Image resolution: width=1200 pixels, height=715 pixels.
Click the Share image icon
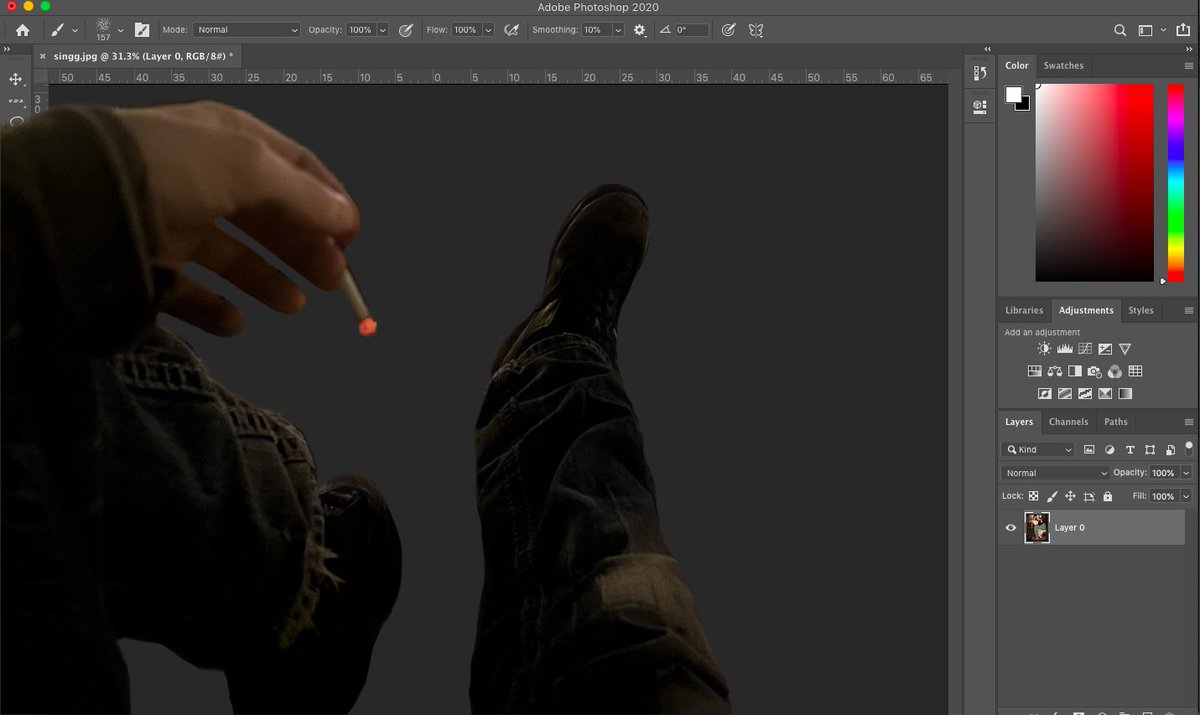1184,30
